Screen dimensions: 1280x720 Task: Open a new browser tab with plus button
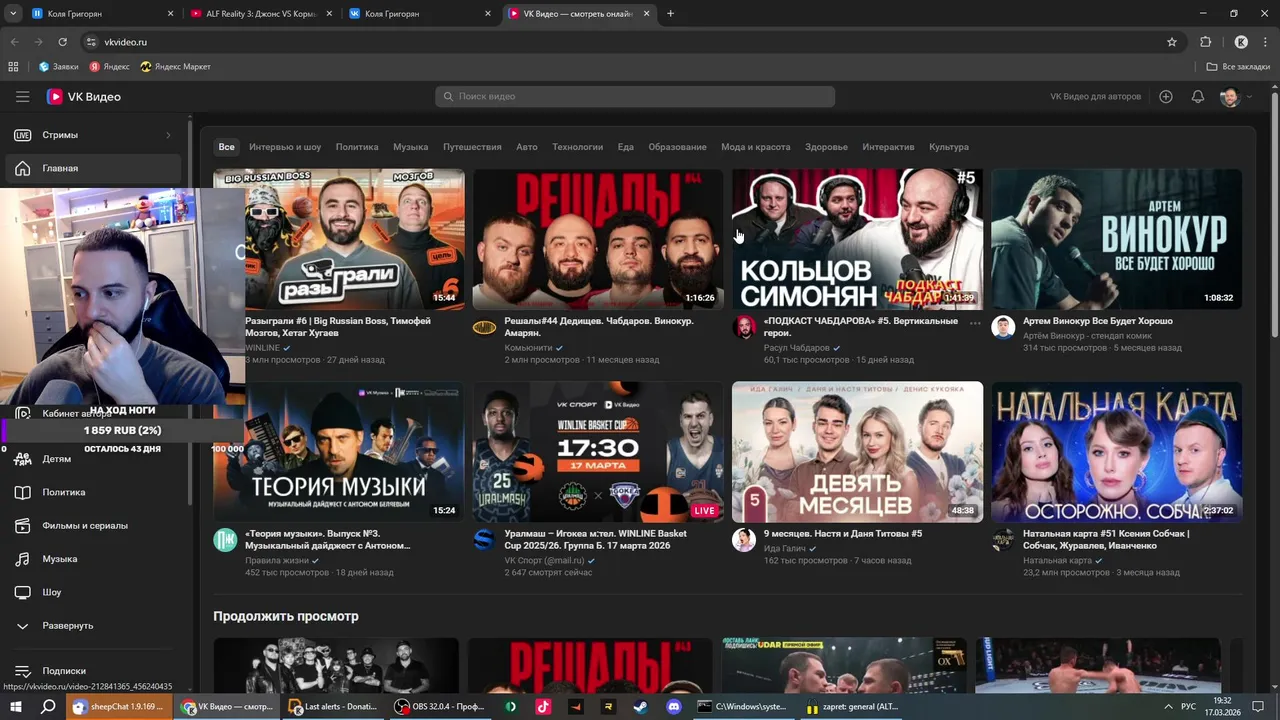[670, 14]
